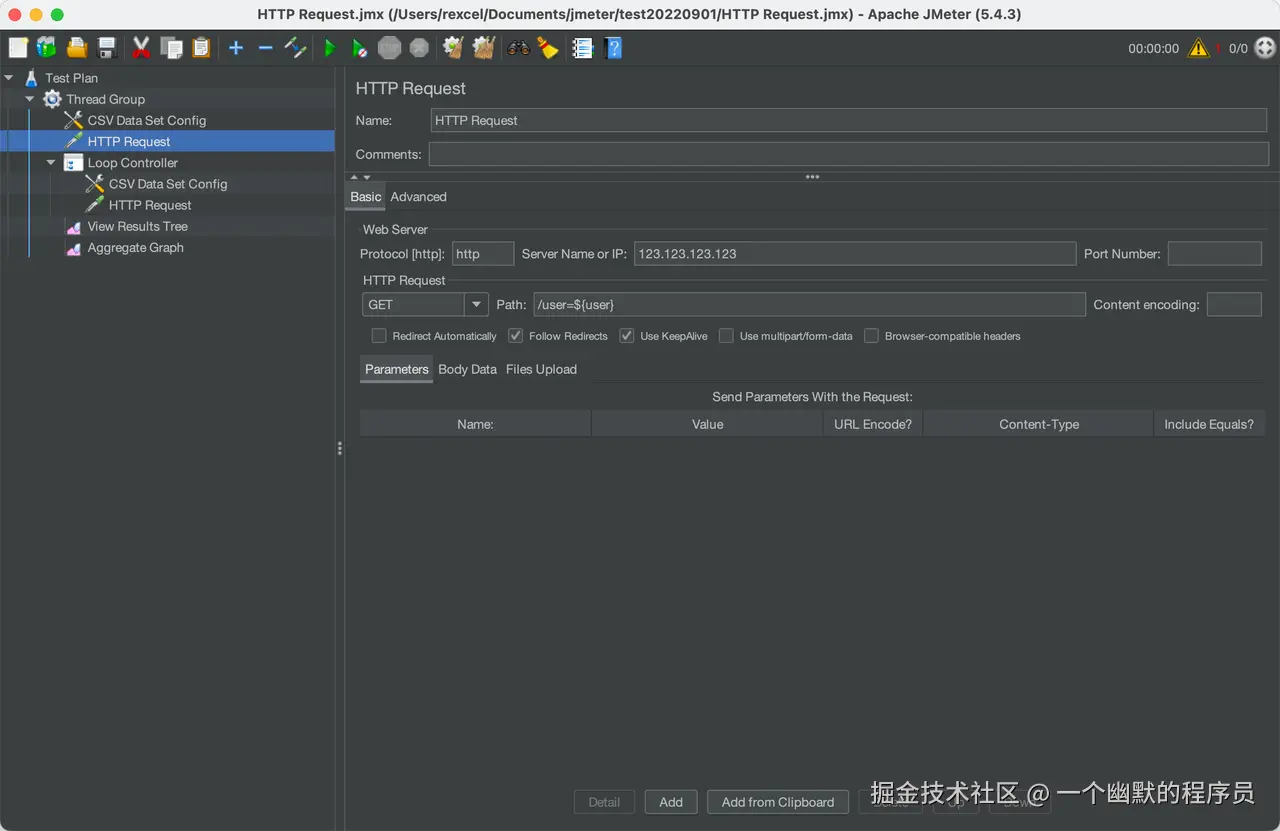Click the Open folder toolbar icon
Screen dimensions: 1280x831
tap(77, 47)
